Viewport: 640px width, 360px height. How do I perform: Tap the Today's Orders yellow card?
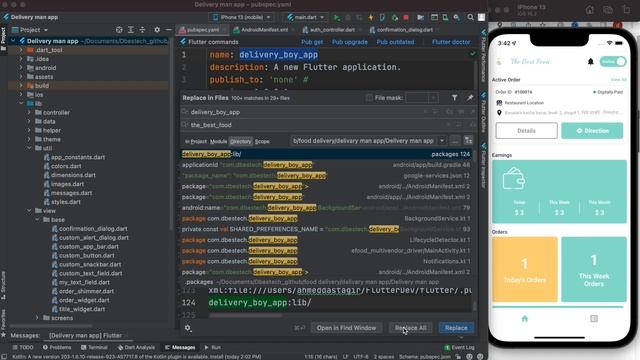525,269
